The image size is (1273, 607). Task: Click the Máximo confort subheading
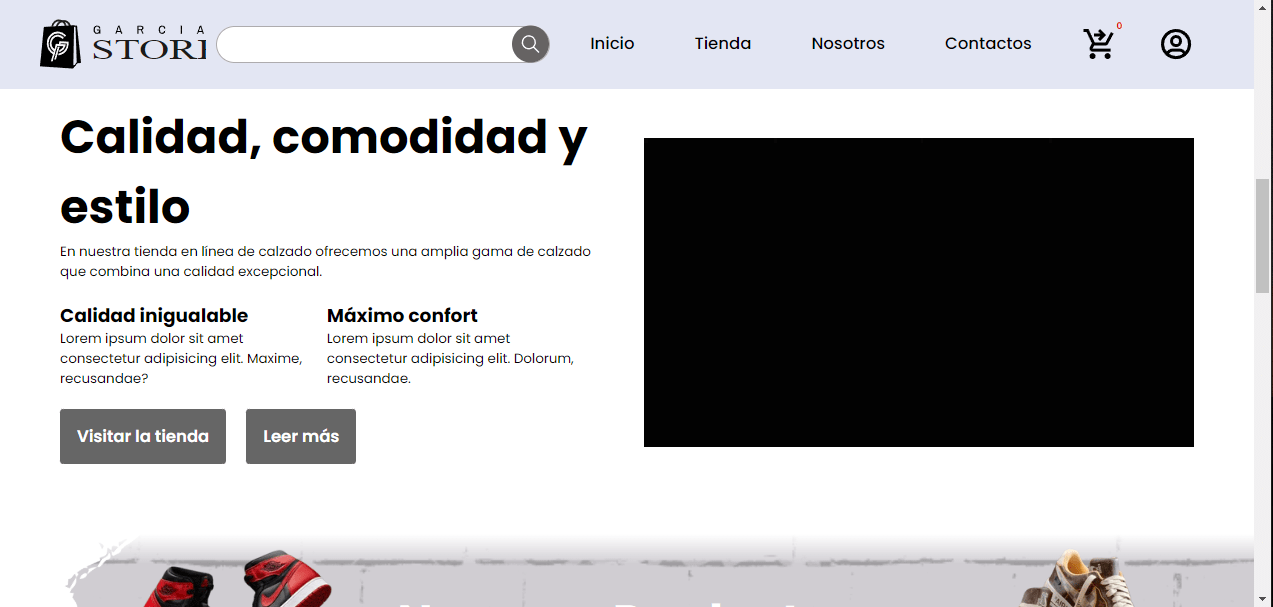[402, 315]
